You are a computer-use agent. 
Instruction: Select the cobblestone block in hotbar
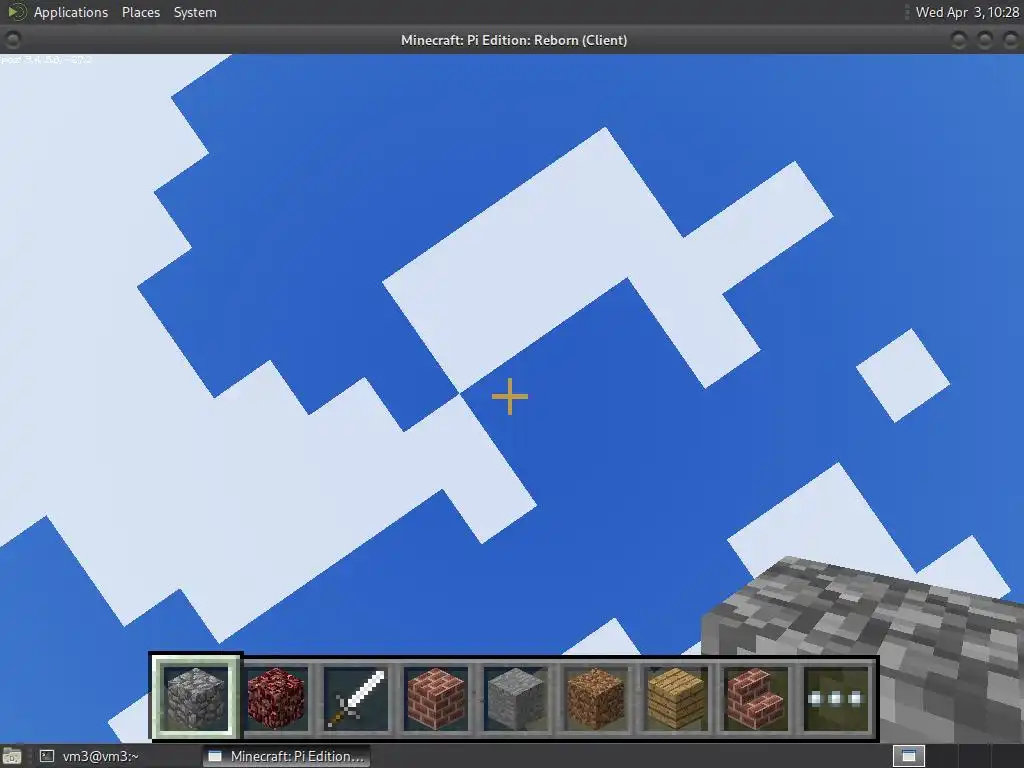pyautogui.click(x=195, y=697)
